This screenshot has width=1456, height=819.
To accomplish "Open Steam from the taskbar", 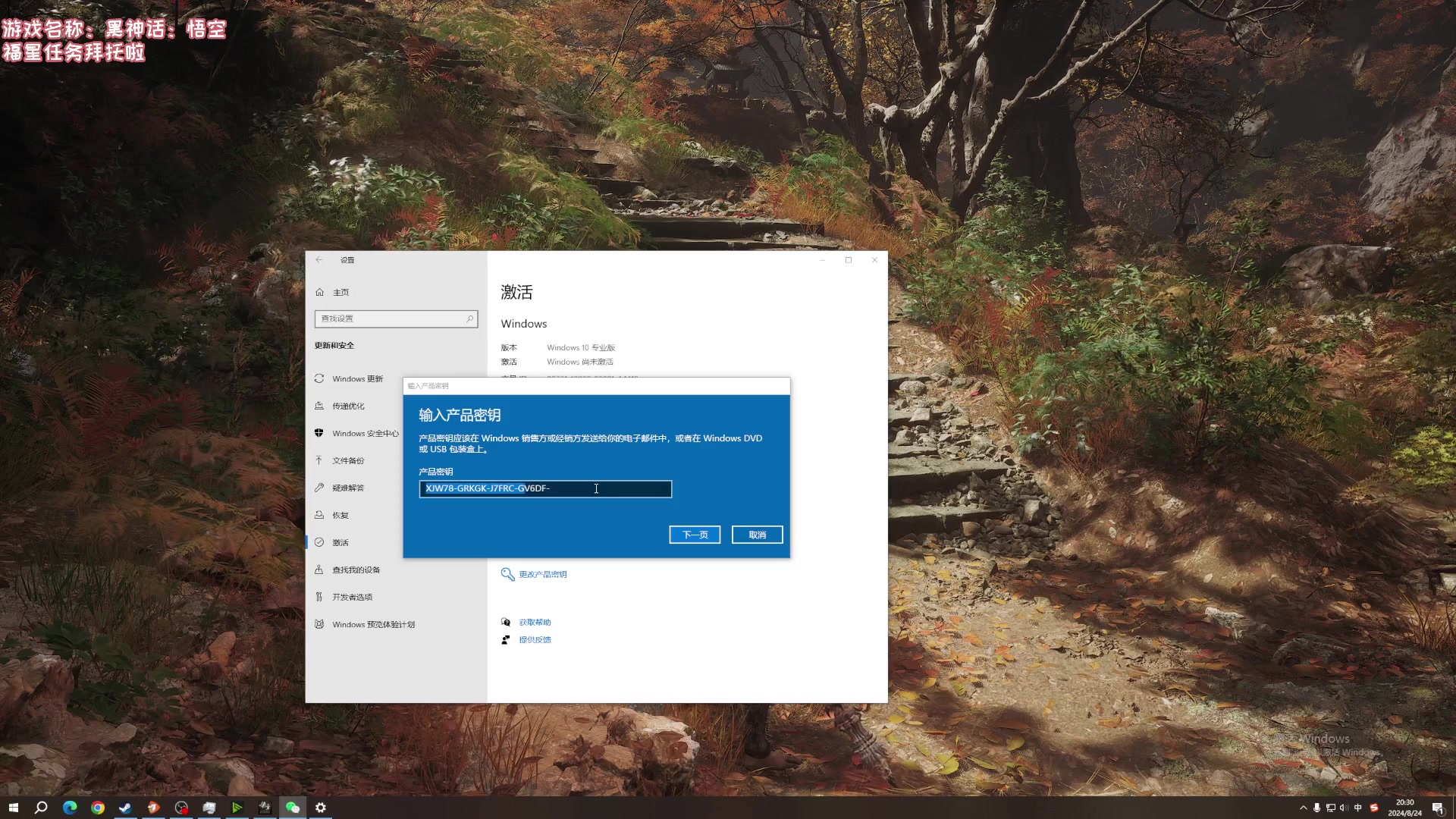I will pyautogui.click(x=125, y=808).
